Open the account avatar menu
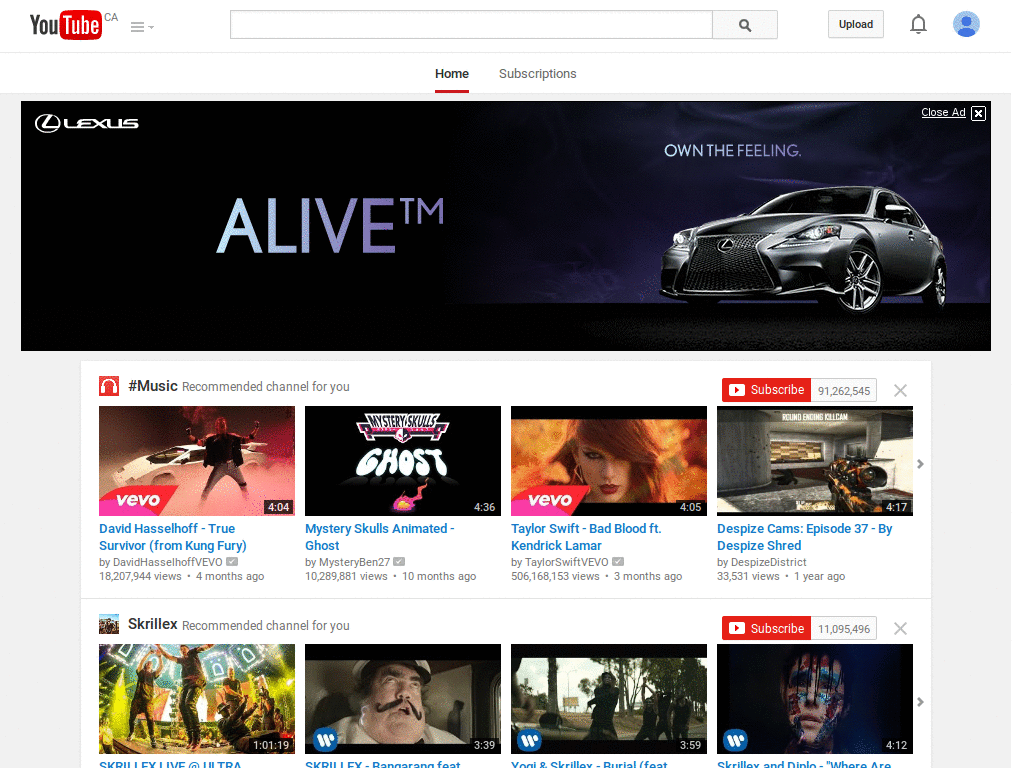The image size is (1024, 768). point(966,24)
